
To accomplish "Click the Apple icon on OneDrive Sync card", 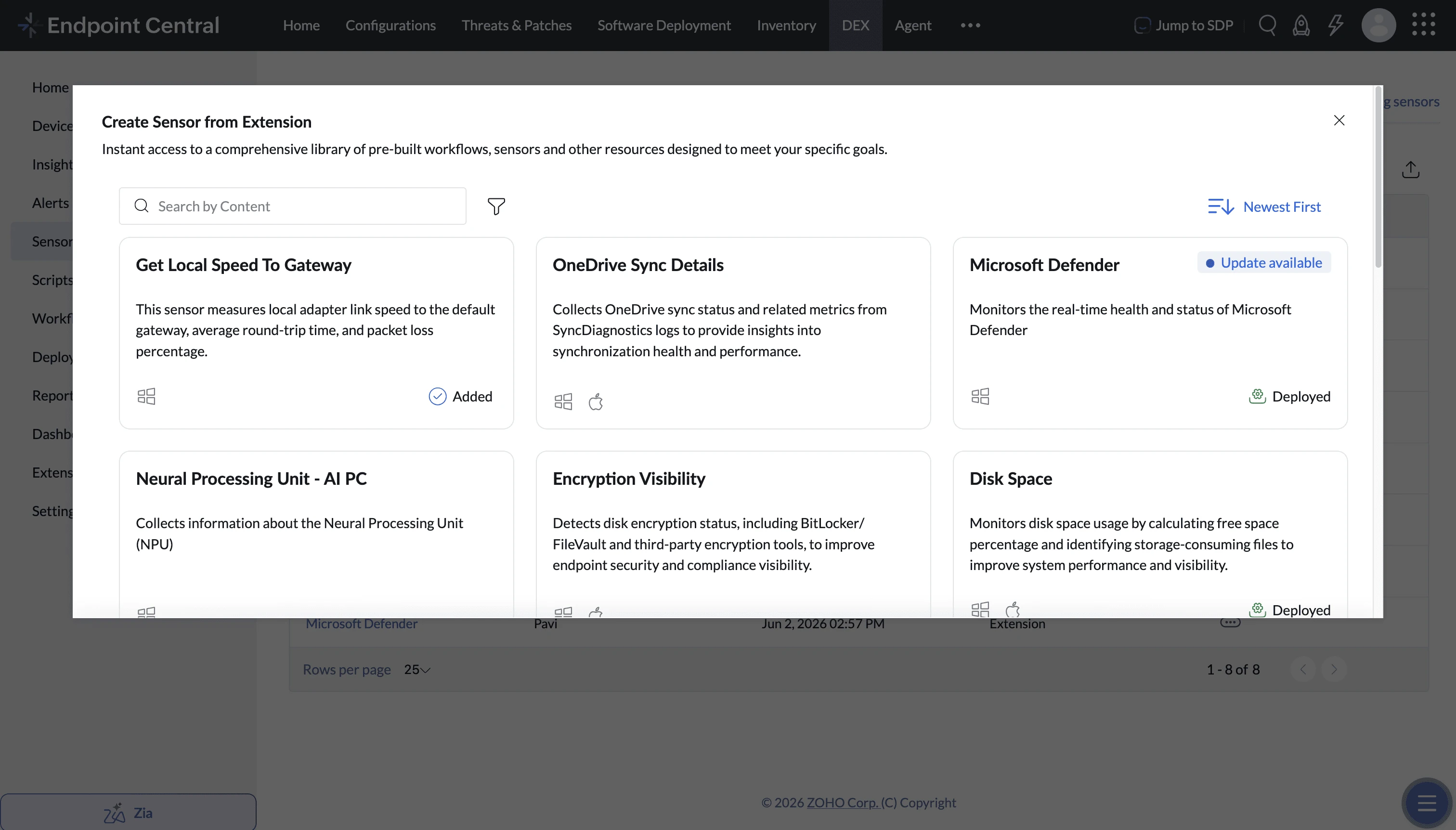I will tap(596, 402).
